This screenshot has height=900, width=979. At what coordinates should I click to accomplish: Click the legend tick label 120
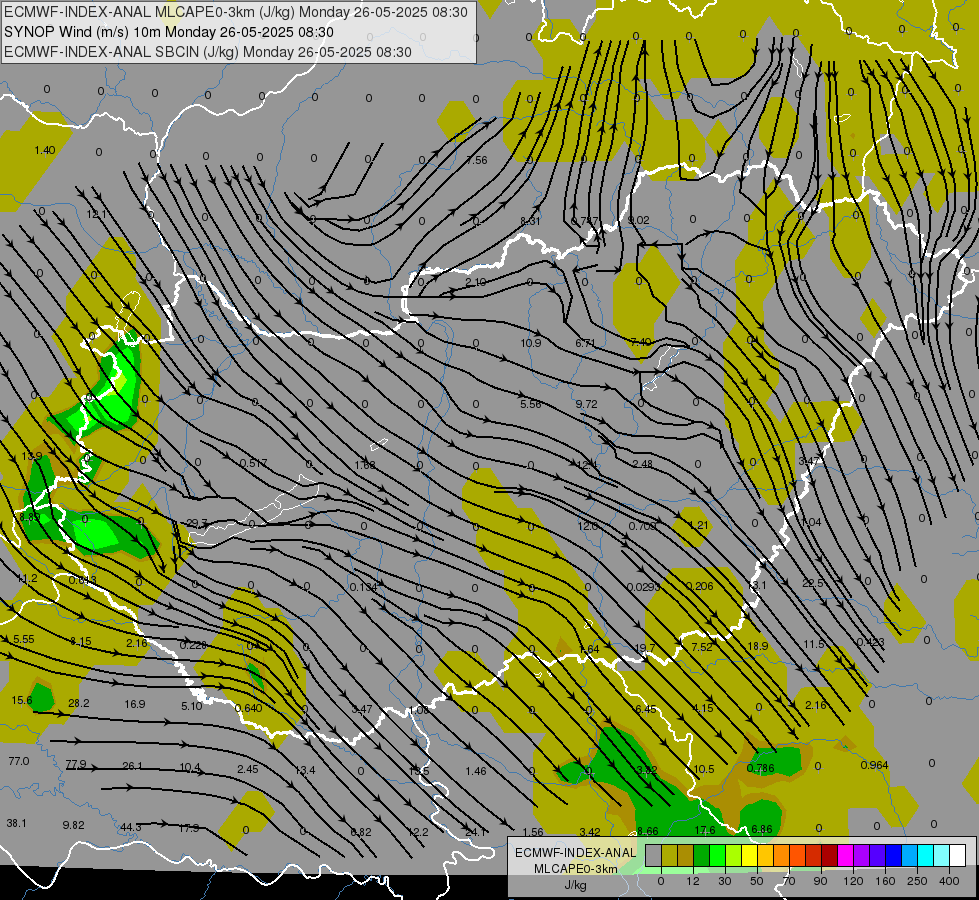853,881
